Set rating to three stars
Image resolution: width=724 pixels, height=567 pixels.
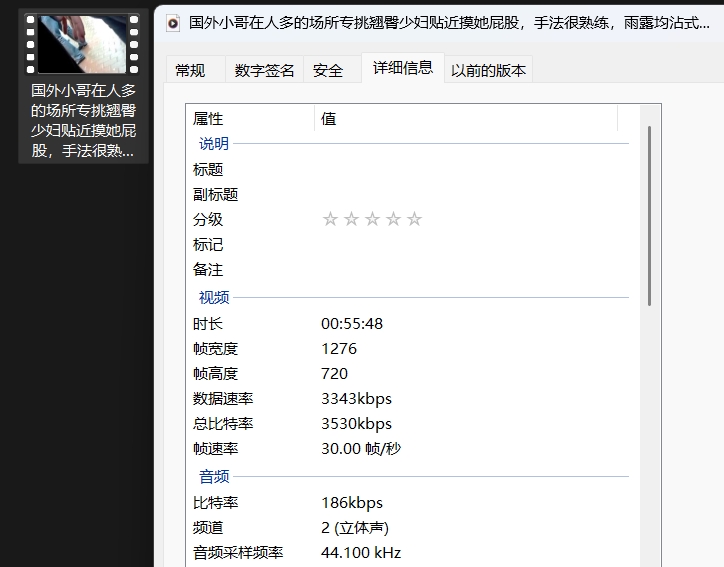pyautogui.click(x=372, y=219)
